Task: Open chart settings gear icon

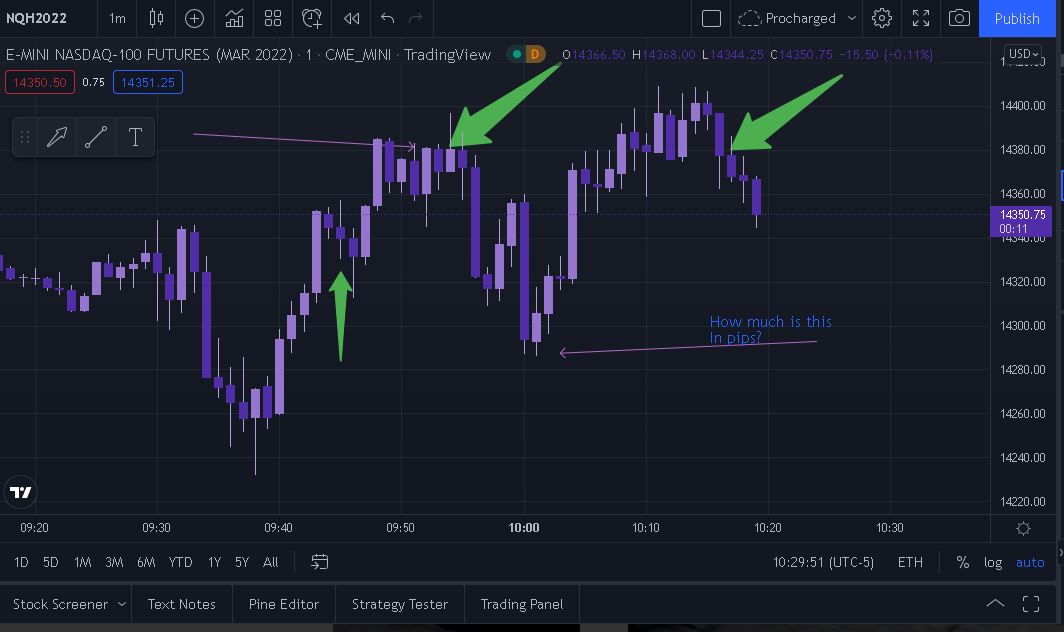Action: coord(881,18)
